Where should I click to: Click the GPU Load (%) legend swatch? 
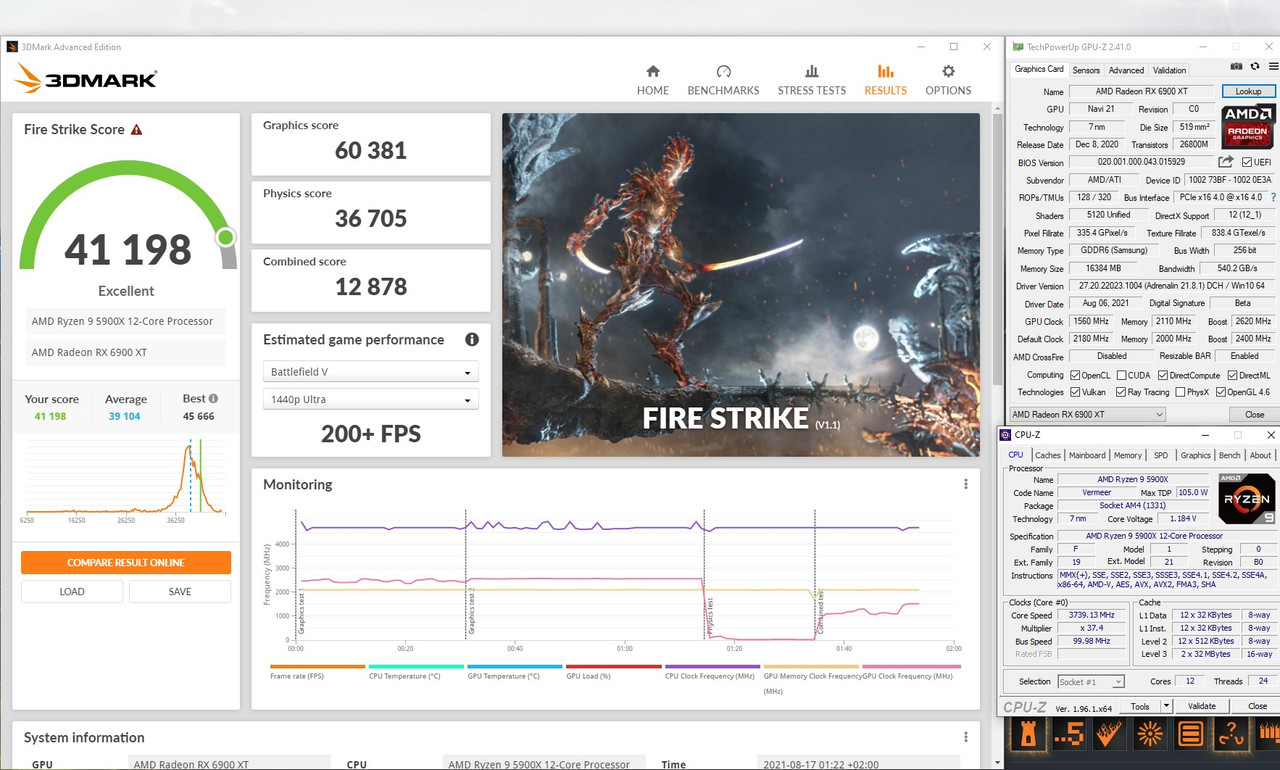pyautogui.click(x=614, y=666)
